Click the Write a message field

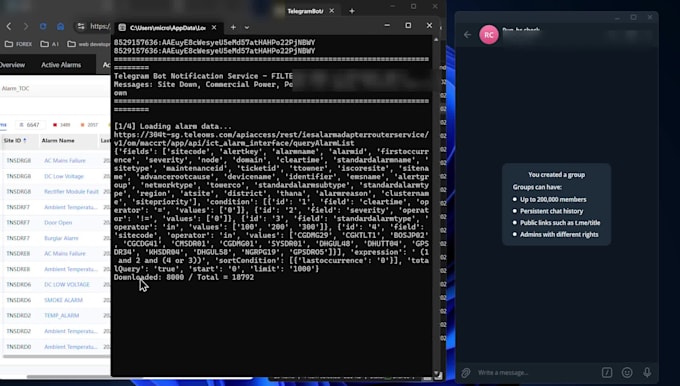click(536, 373)
